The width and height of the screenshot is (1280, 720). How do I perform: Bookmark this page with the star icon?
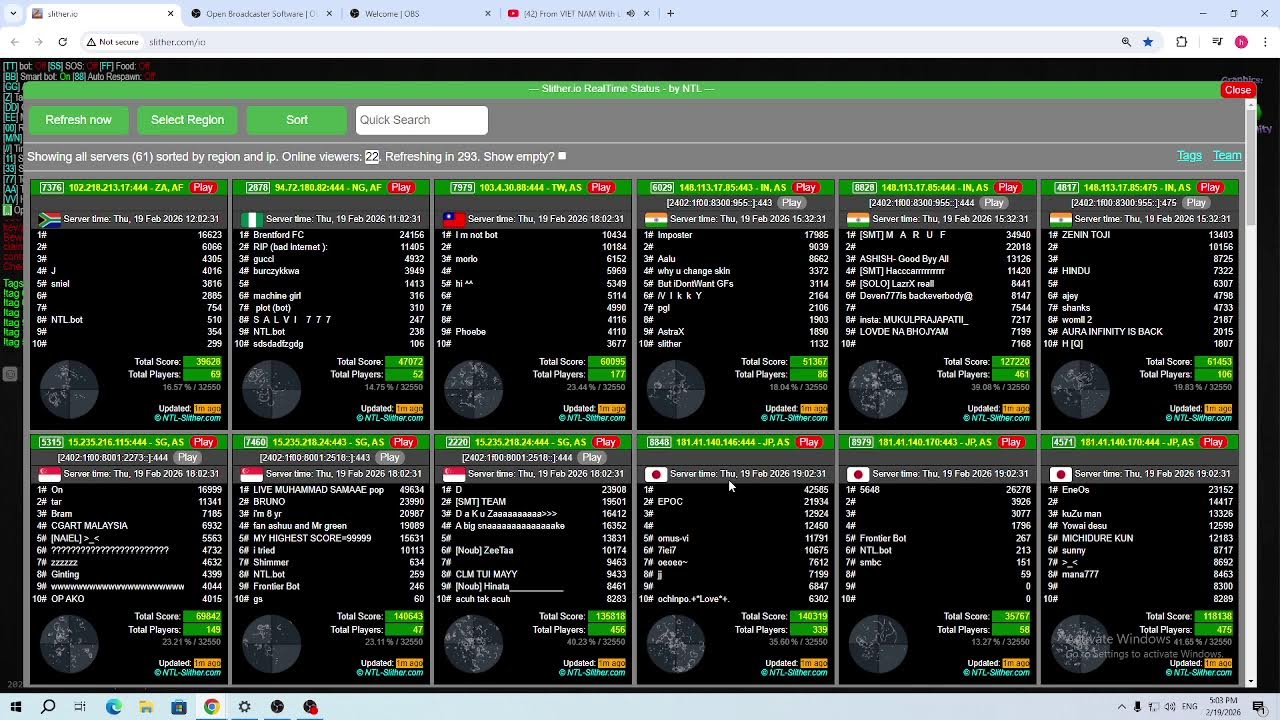coord(1148,42)
